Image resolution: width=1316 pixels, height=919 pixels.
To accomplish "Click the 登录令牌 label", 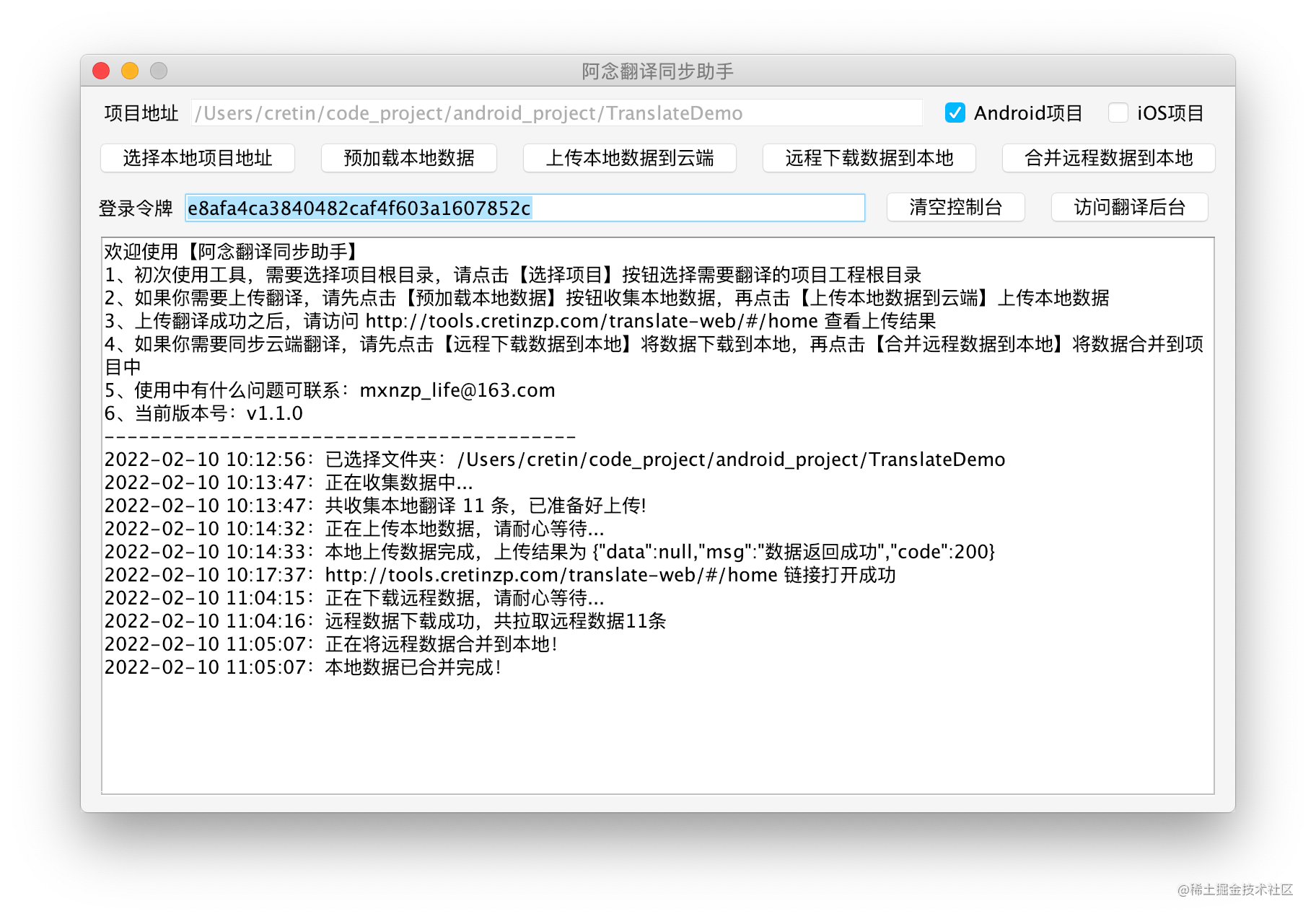I will click(x=136, y=208).
